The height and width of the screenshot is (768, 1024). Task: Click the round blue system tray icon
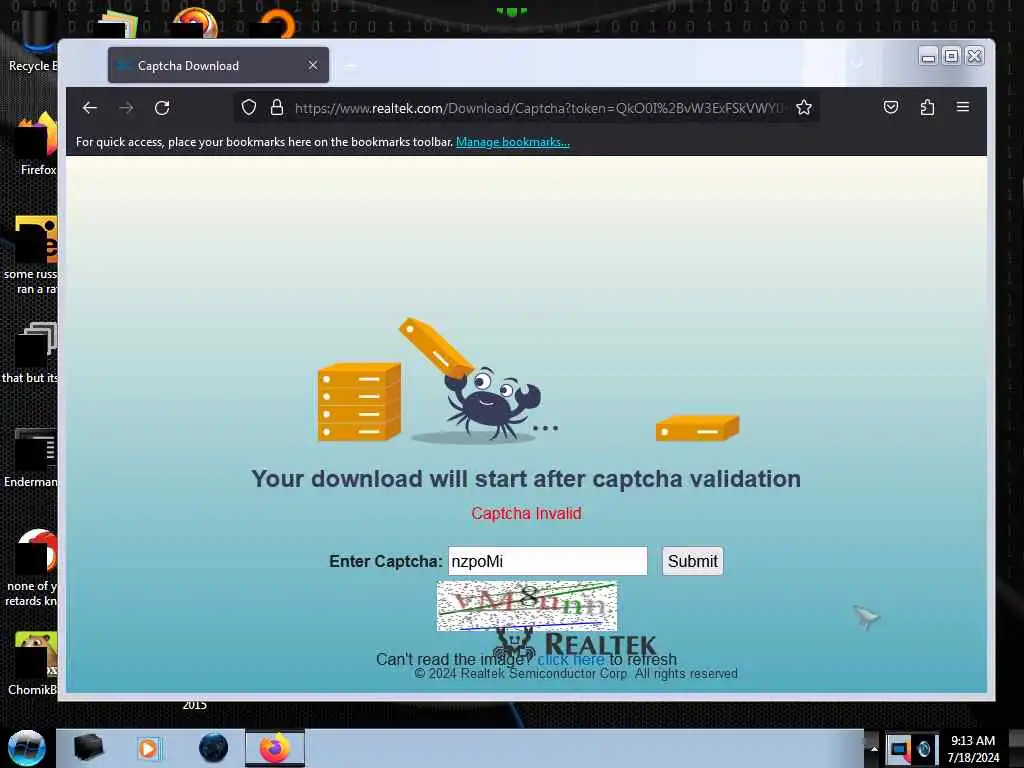pyautogui.click(x=923, y=748)
